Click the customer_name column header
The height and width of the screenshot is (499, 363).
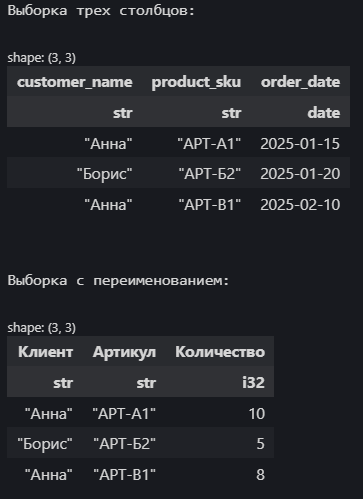(x=75, y=82)
